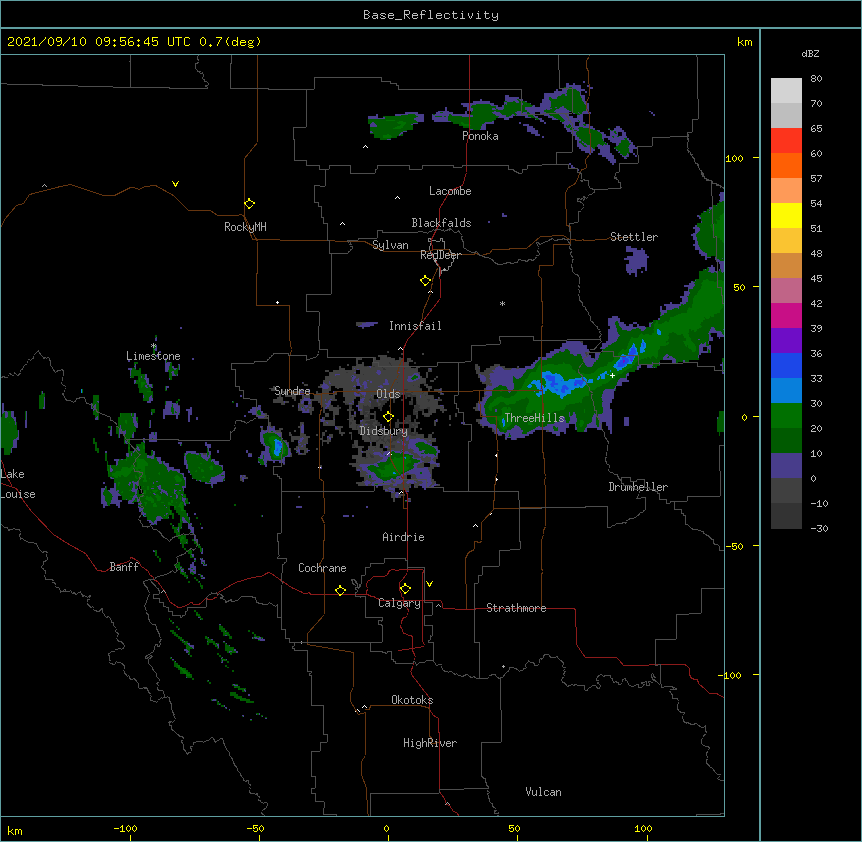Click the yellow marker south of Cochrane
862x842 pixels.
tap(340, 590)
